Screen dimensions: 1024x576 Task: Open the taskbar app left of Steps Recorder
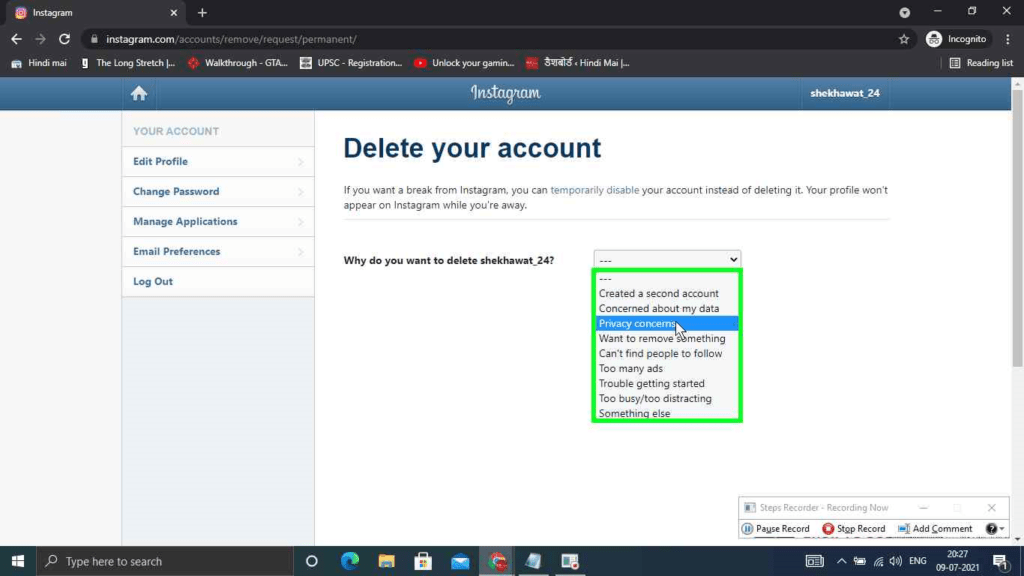[x=534, y=561]
